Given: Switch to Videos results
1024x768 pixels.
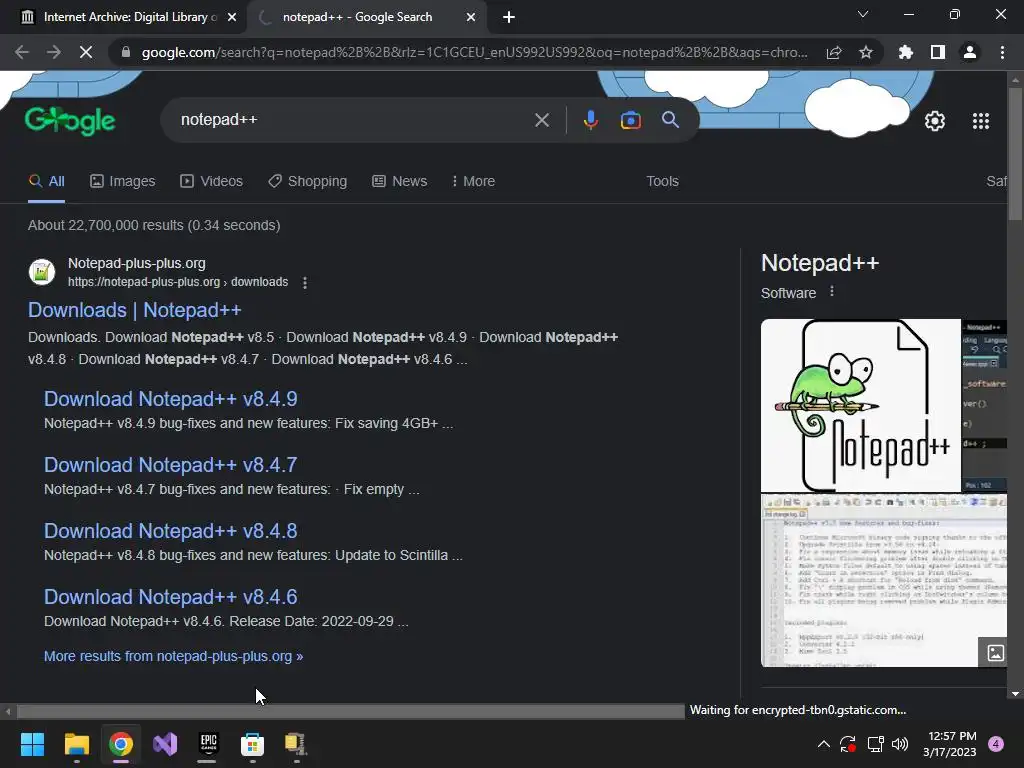Looking at the screenshot, I should pos(212,182).
